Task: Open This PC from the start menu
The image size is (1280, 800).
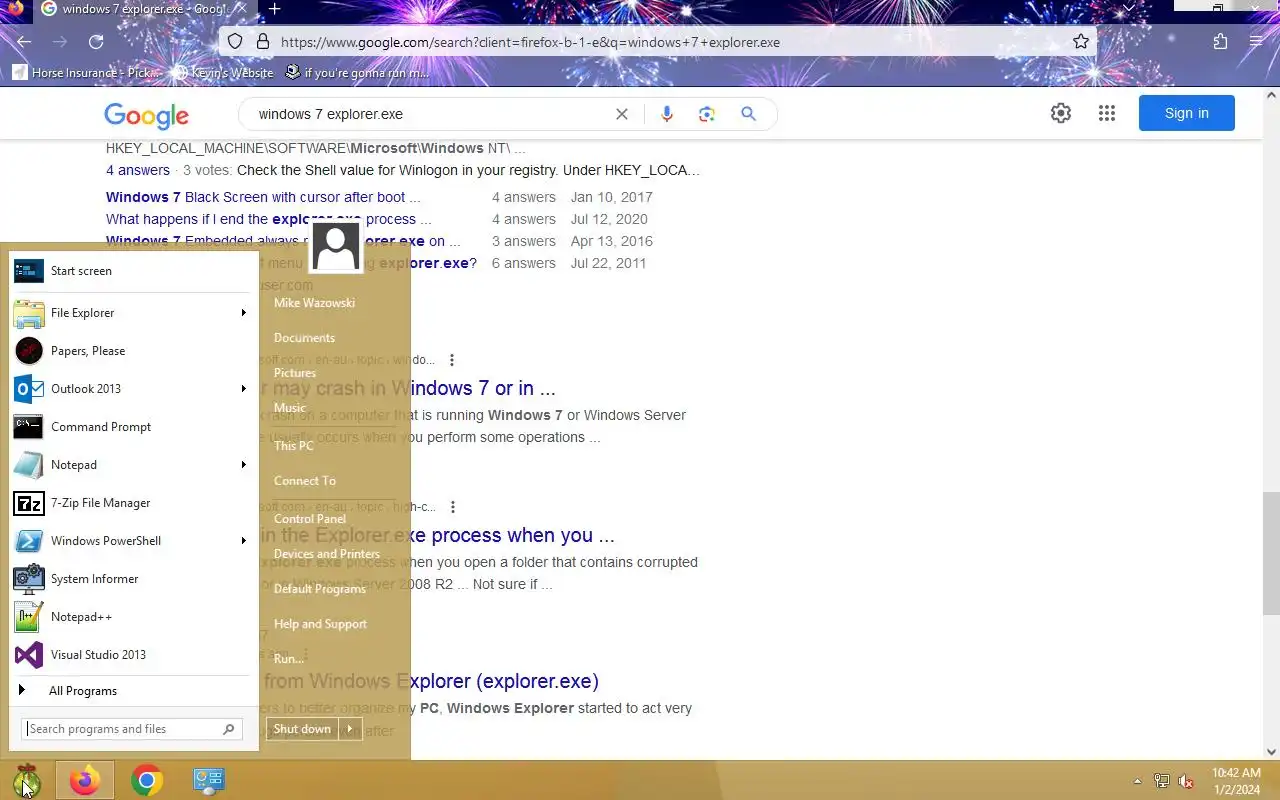Action: pos(294,446)
